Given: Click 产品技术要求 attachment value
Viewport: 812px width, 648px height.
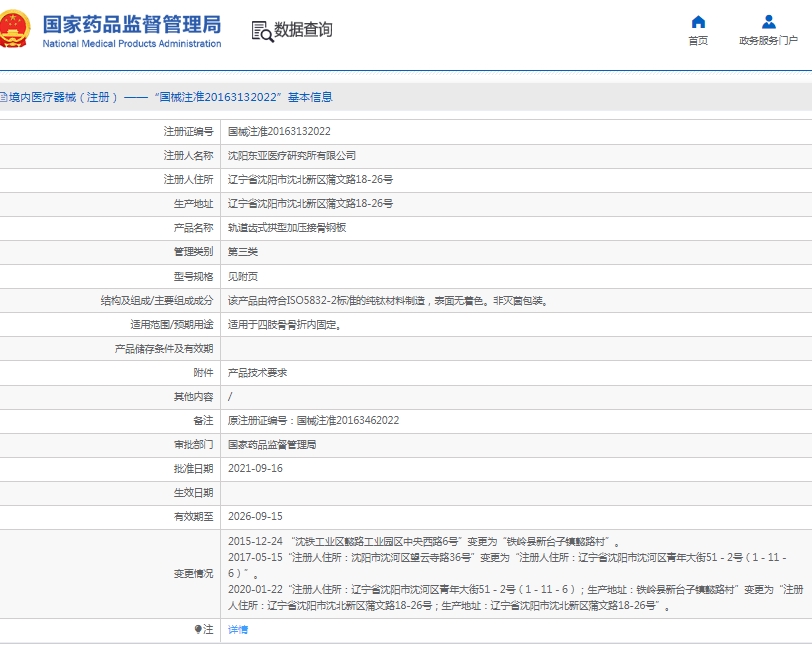Looking at the screenshot, I should [257, 372].
